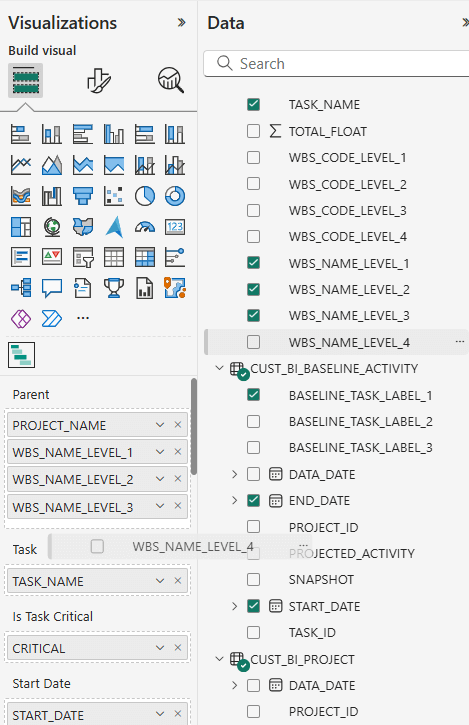Open WBS_NAME_LEVEL_1 field dropdown in Parent
The image size is (469, 725).
[160, 452]
